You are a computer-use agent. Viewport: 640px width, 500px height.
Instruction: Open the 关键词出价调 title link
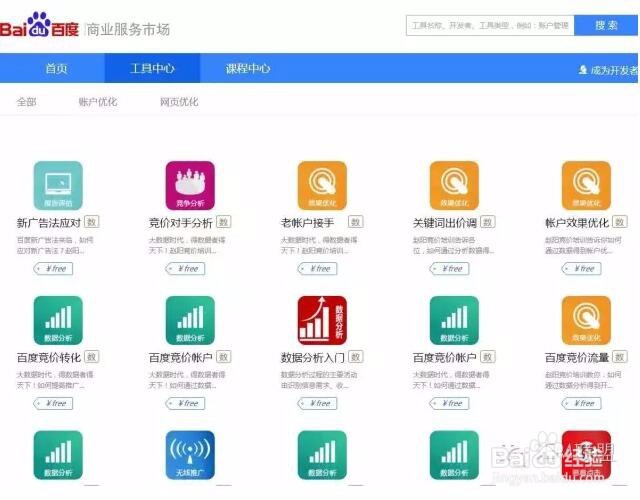(445, 222)
